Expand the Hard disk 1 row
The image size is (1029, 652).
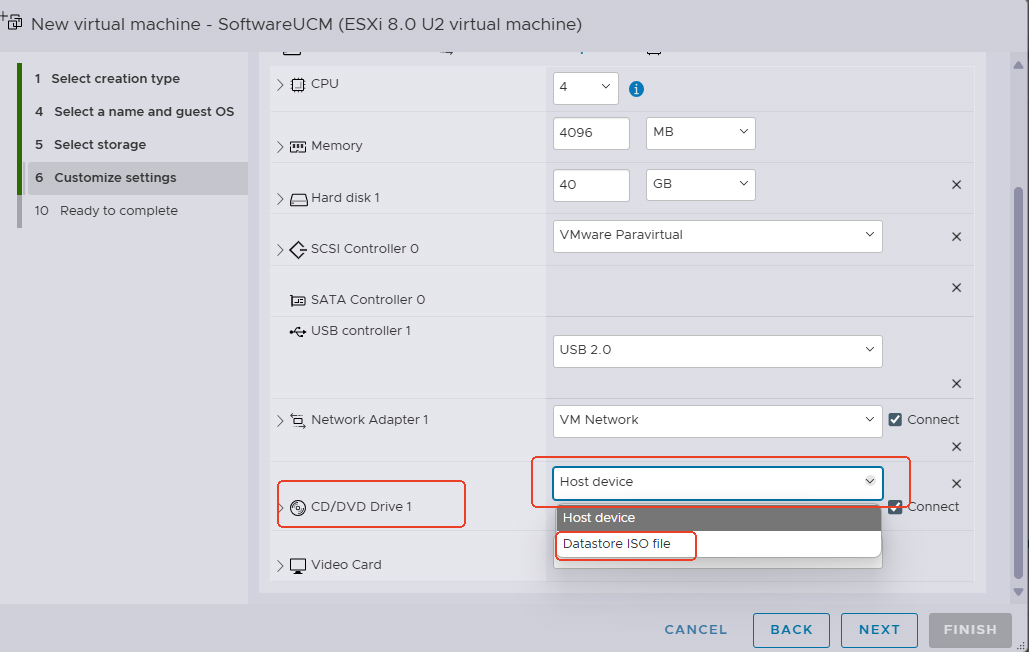(280, 199)
